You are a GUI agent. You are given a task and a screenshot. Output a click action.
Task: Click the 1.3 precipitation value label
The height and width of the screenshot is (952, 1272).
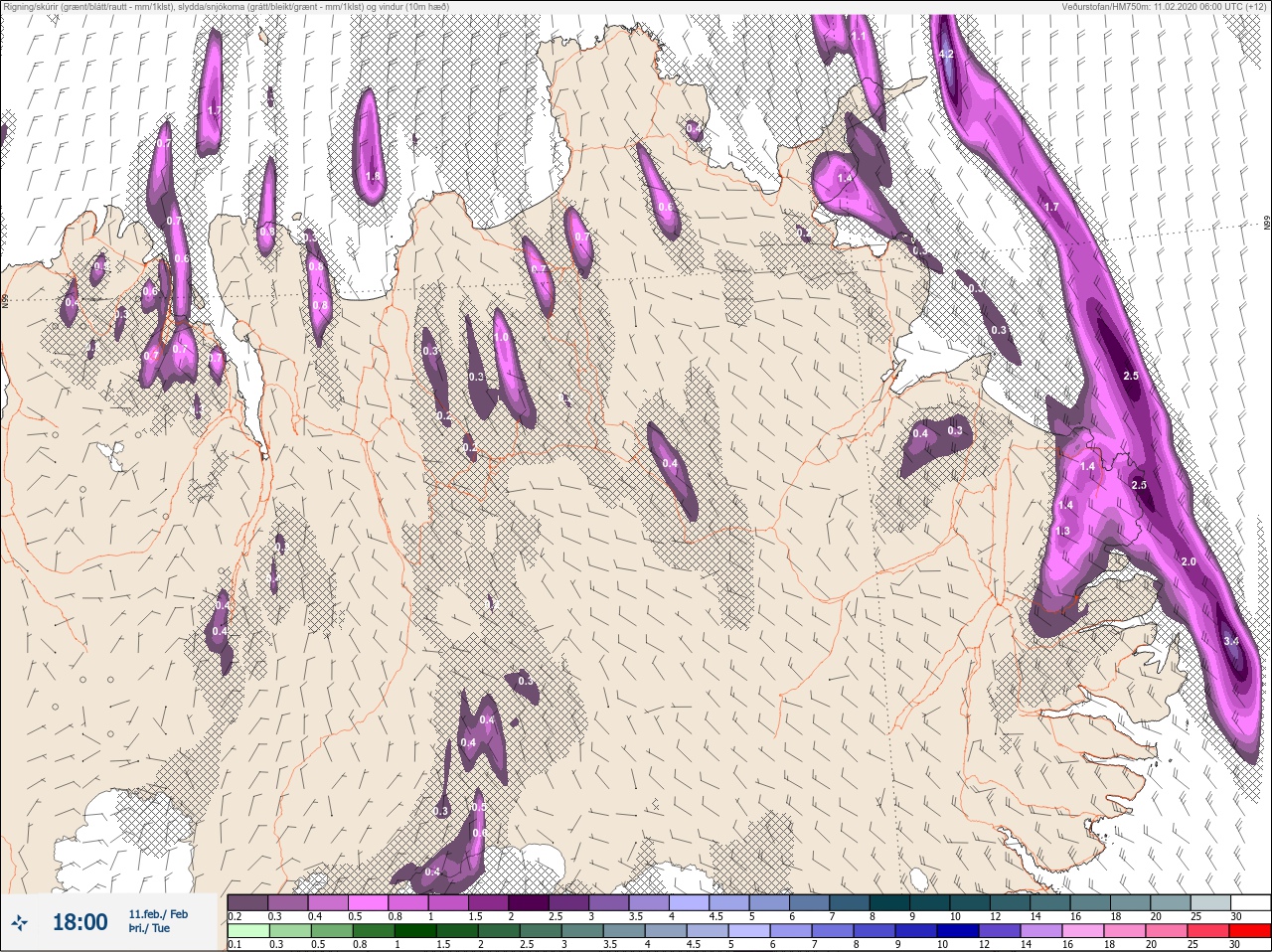pos(1062,531)
